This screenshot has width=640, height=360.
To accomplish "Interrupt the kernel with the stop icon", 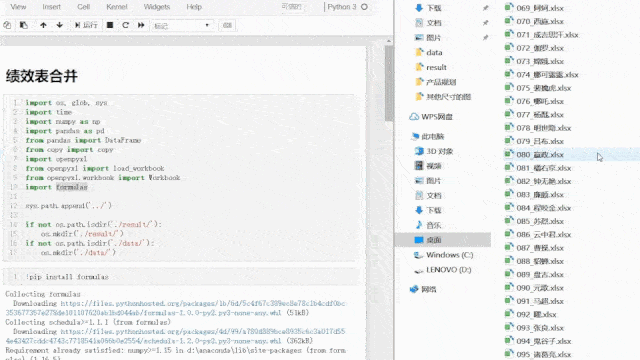I will pos(110,25).
